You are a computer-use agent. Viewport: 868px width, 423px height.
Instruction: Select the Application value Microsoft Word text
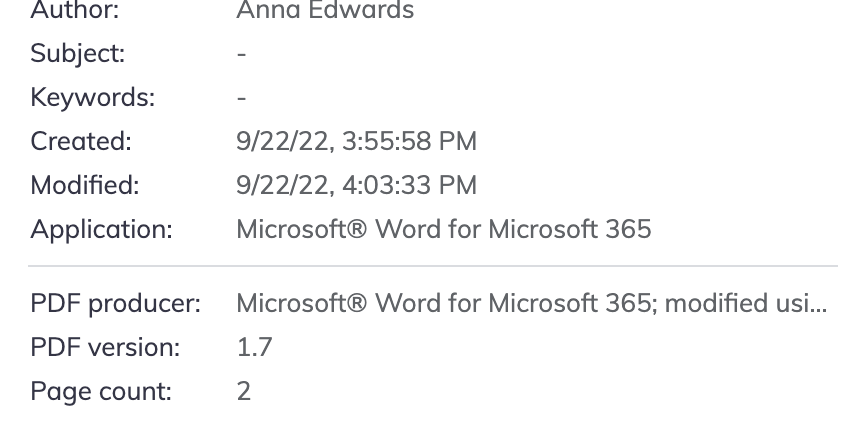click(x=443, y=229)
